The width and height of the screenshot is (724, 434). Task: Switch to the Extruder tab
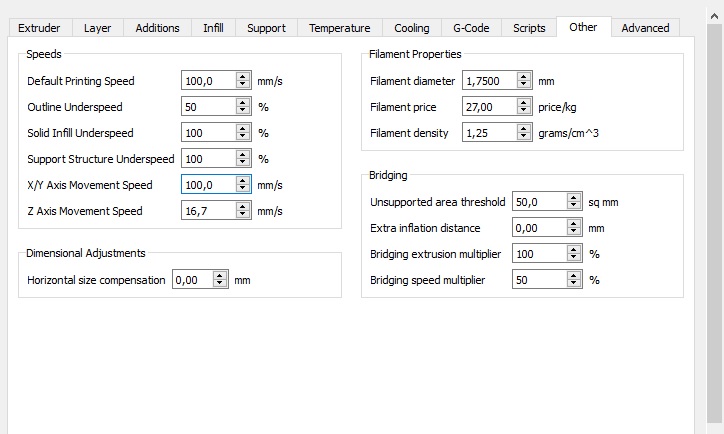click(x=39, y=28)
